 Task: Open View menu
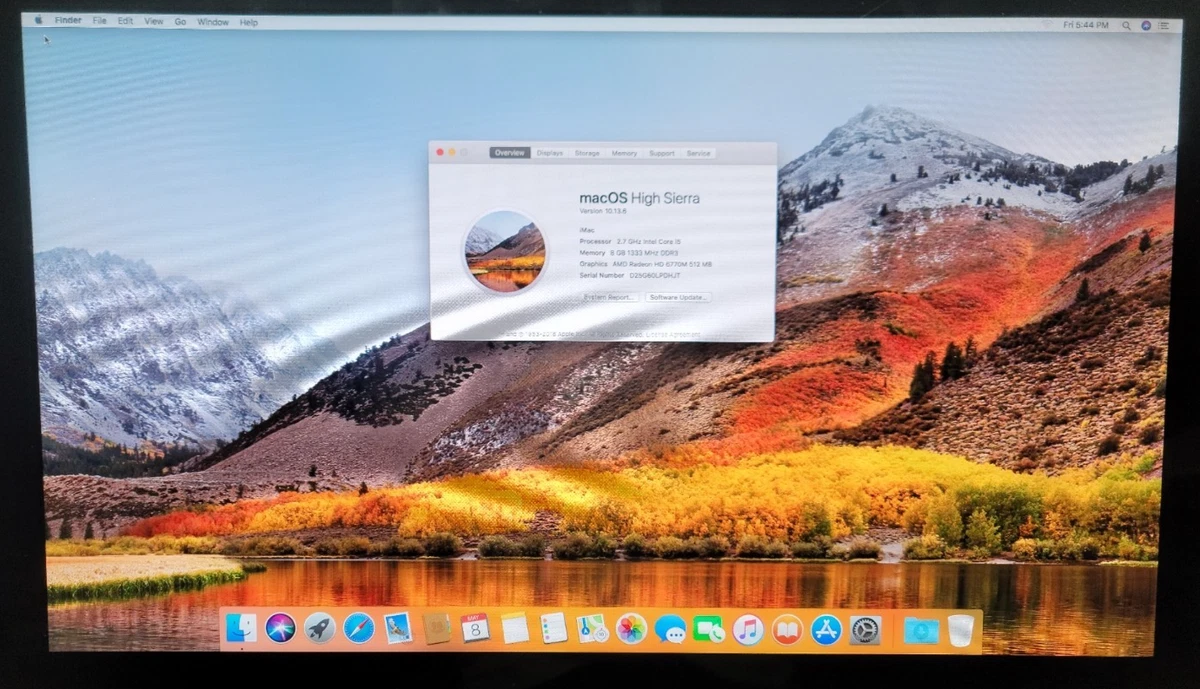tap(154, 21)
